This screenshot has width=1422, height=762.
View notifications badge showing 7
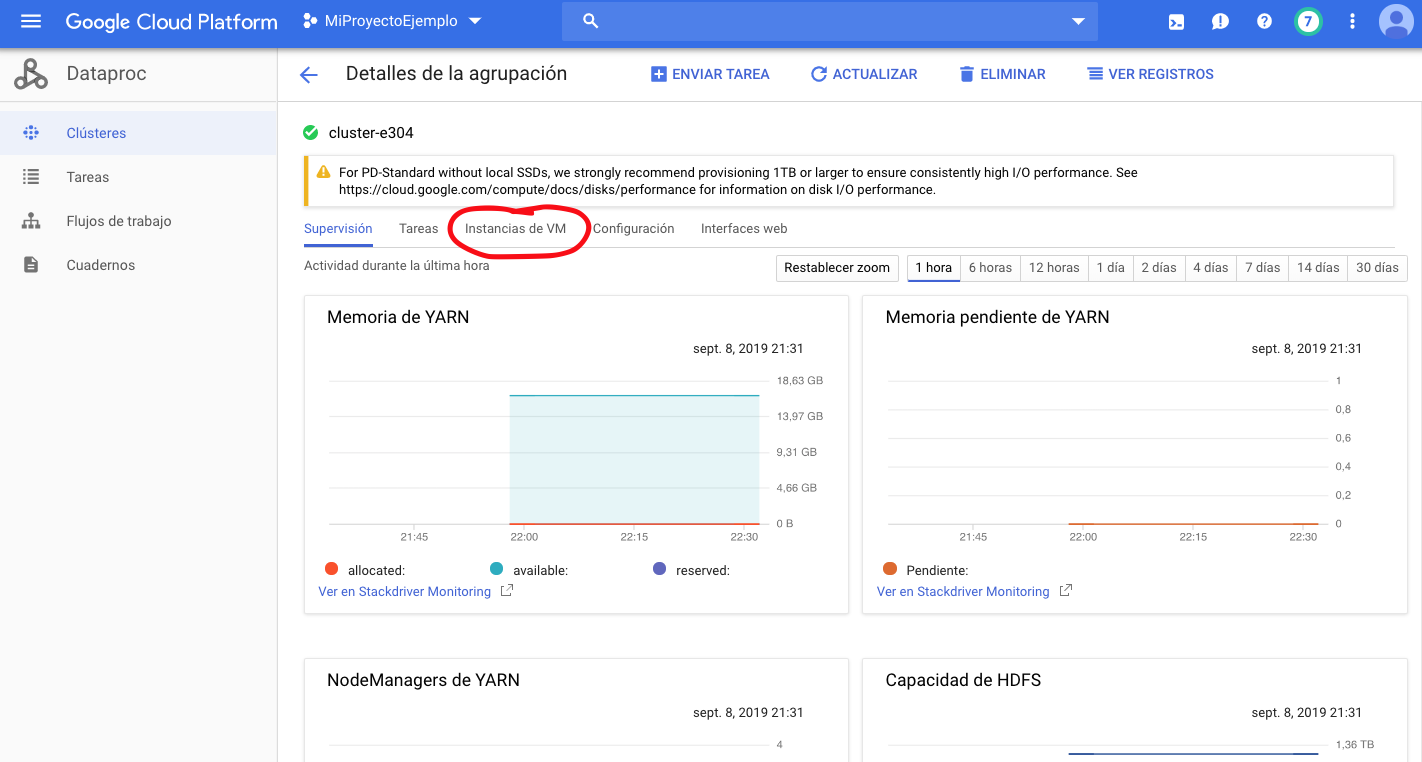point(1308,21)
